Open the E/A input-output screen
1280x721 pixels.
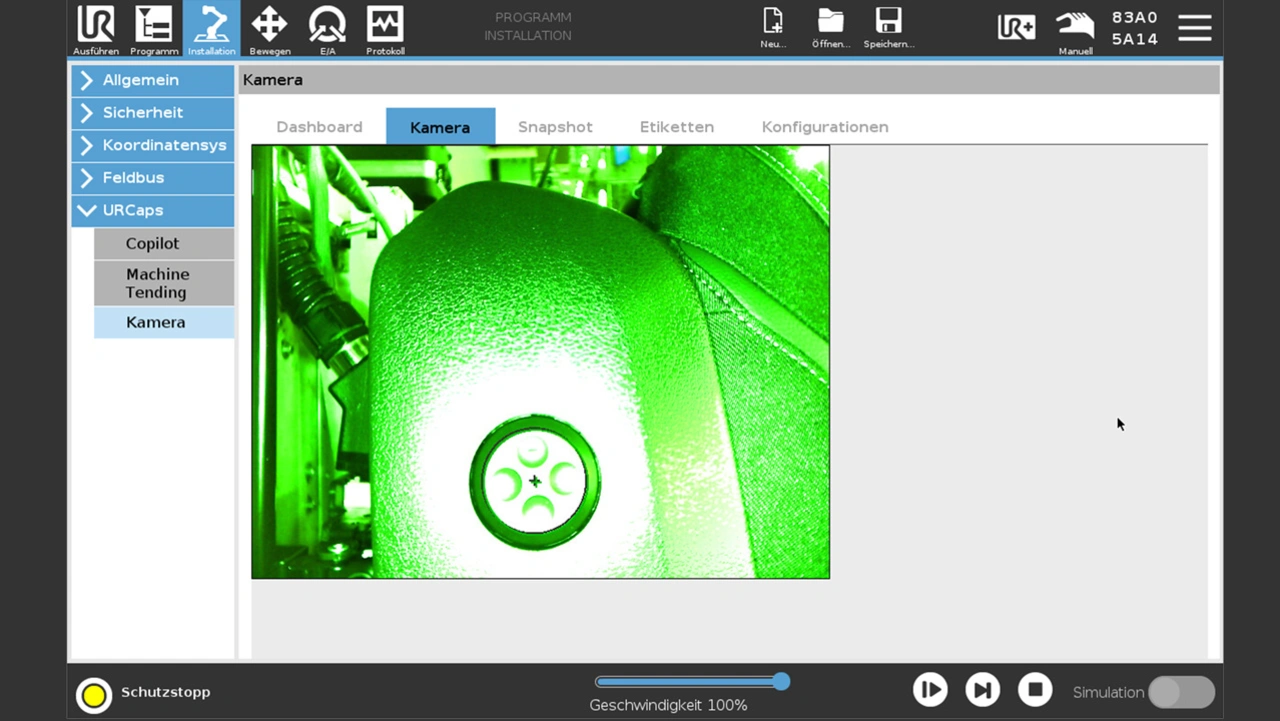pyautogui.click(x=327, y=30)
